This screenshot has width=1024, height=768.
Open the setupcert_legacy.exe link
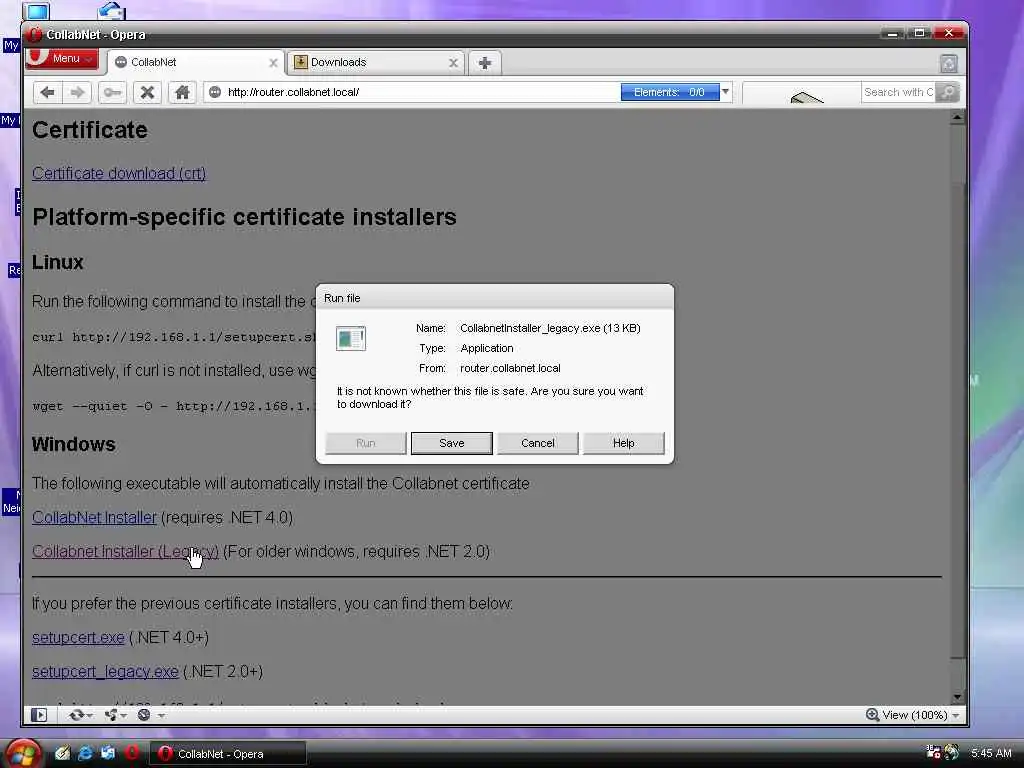105,671
